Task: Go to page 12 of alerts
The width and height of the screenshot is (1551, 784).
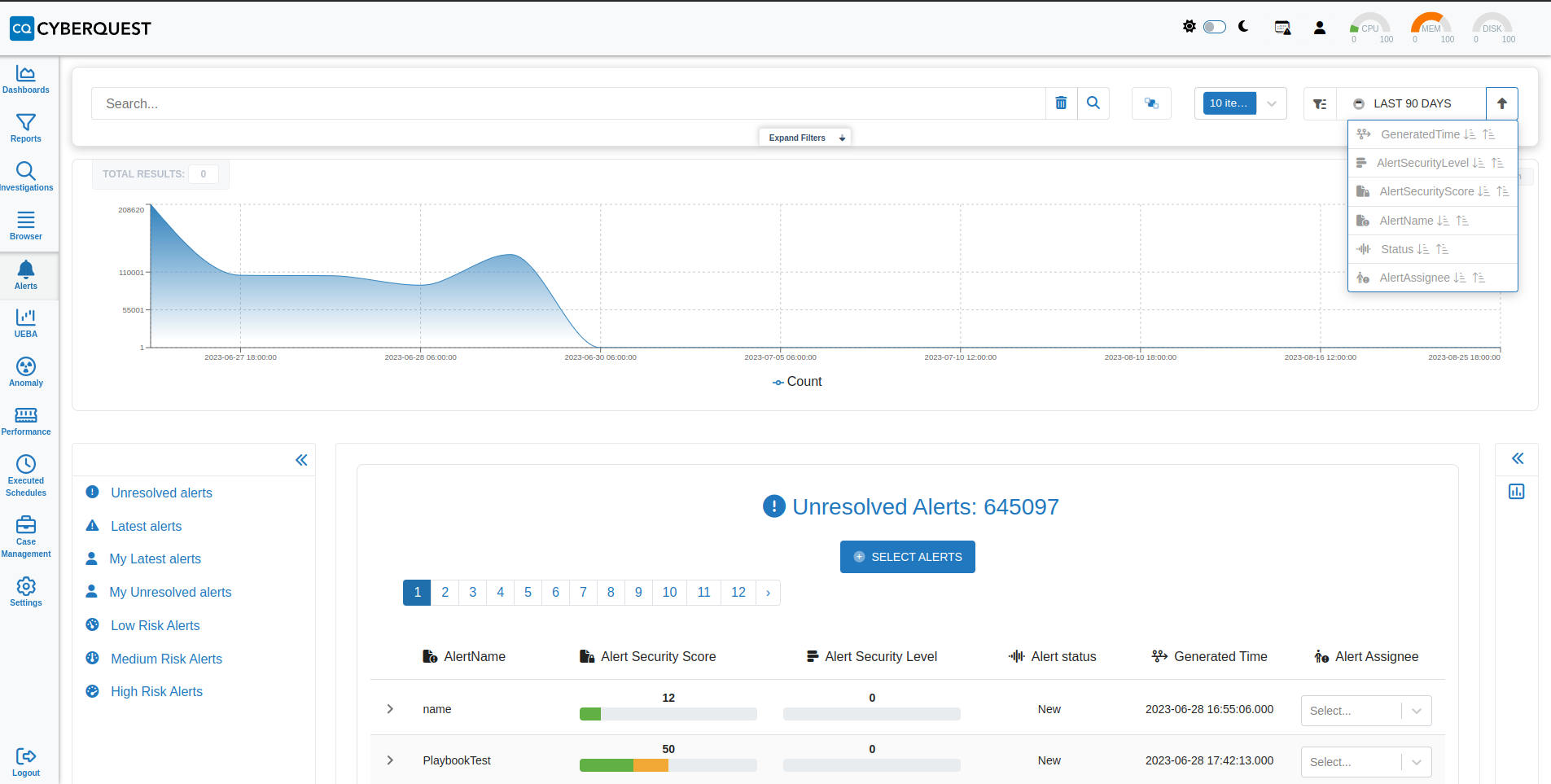Action: point(738,593)
